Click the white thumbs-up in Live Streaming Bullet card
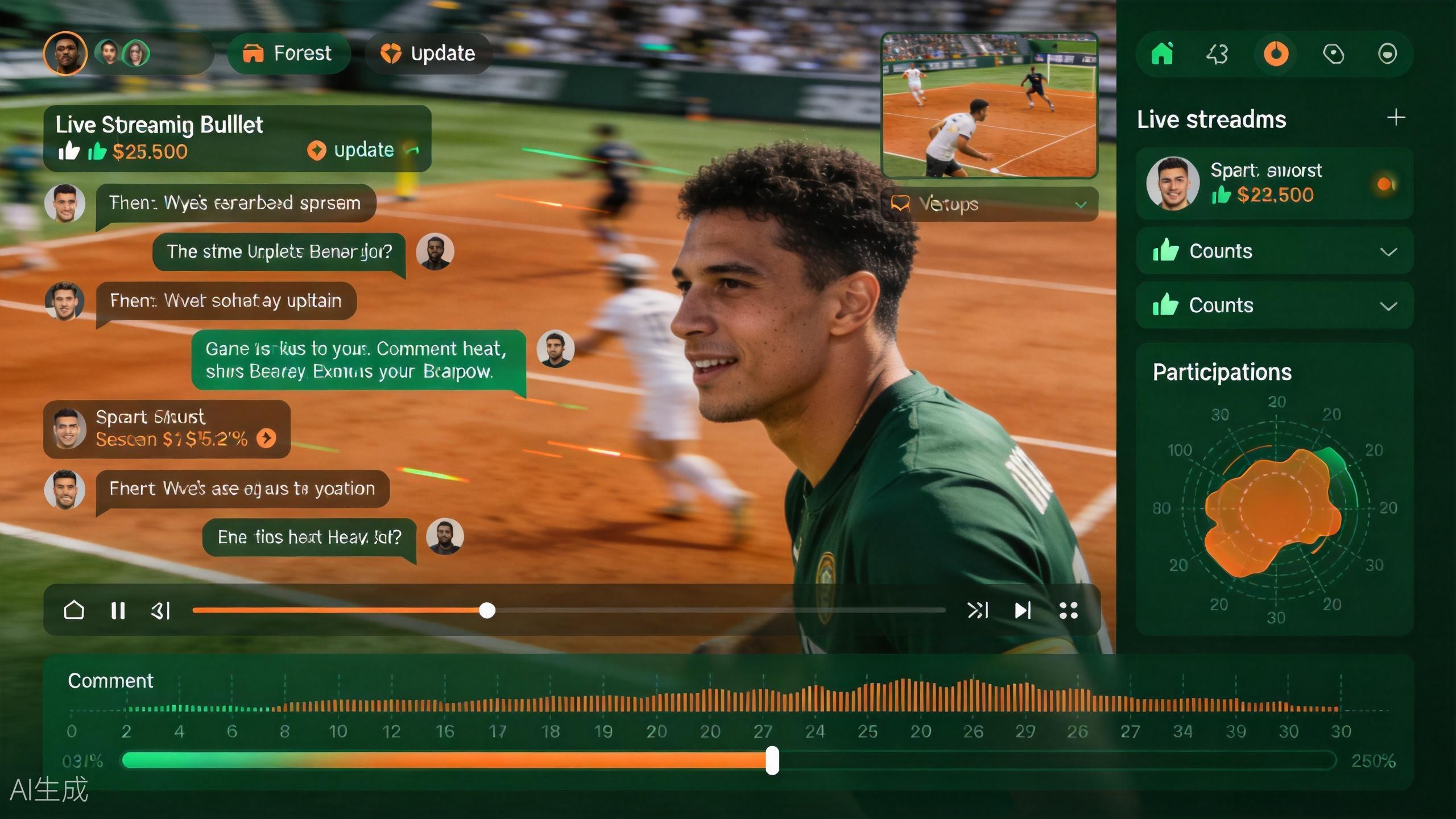This screenshot has height=819, width=1456. point(69,151)
